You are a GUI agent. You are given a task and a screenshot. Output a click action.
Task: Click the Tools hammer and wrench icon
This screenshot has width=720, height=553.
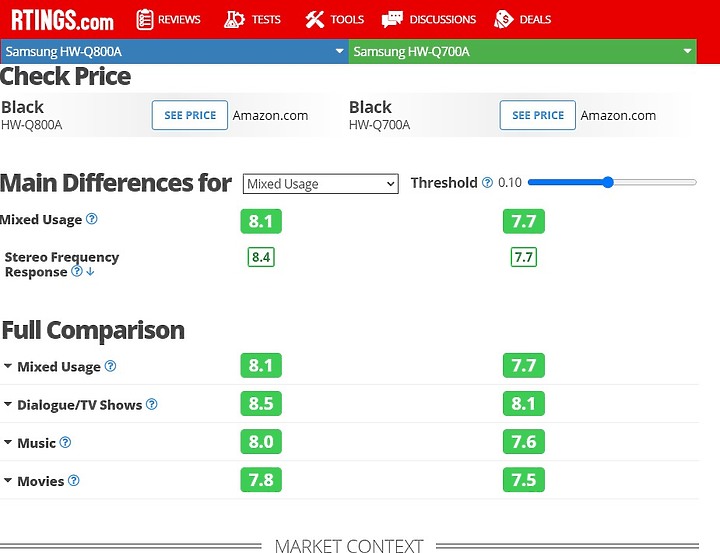pos(315,19)
